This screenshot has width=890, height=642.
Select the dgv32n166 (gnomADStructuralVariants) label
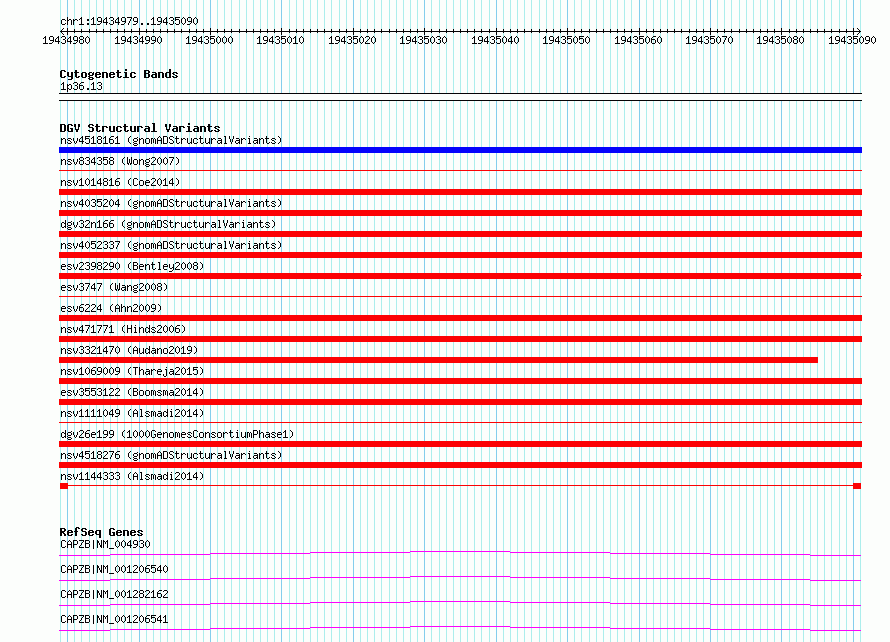tap(168, 224)
